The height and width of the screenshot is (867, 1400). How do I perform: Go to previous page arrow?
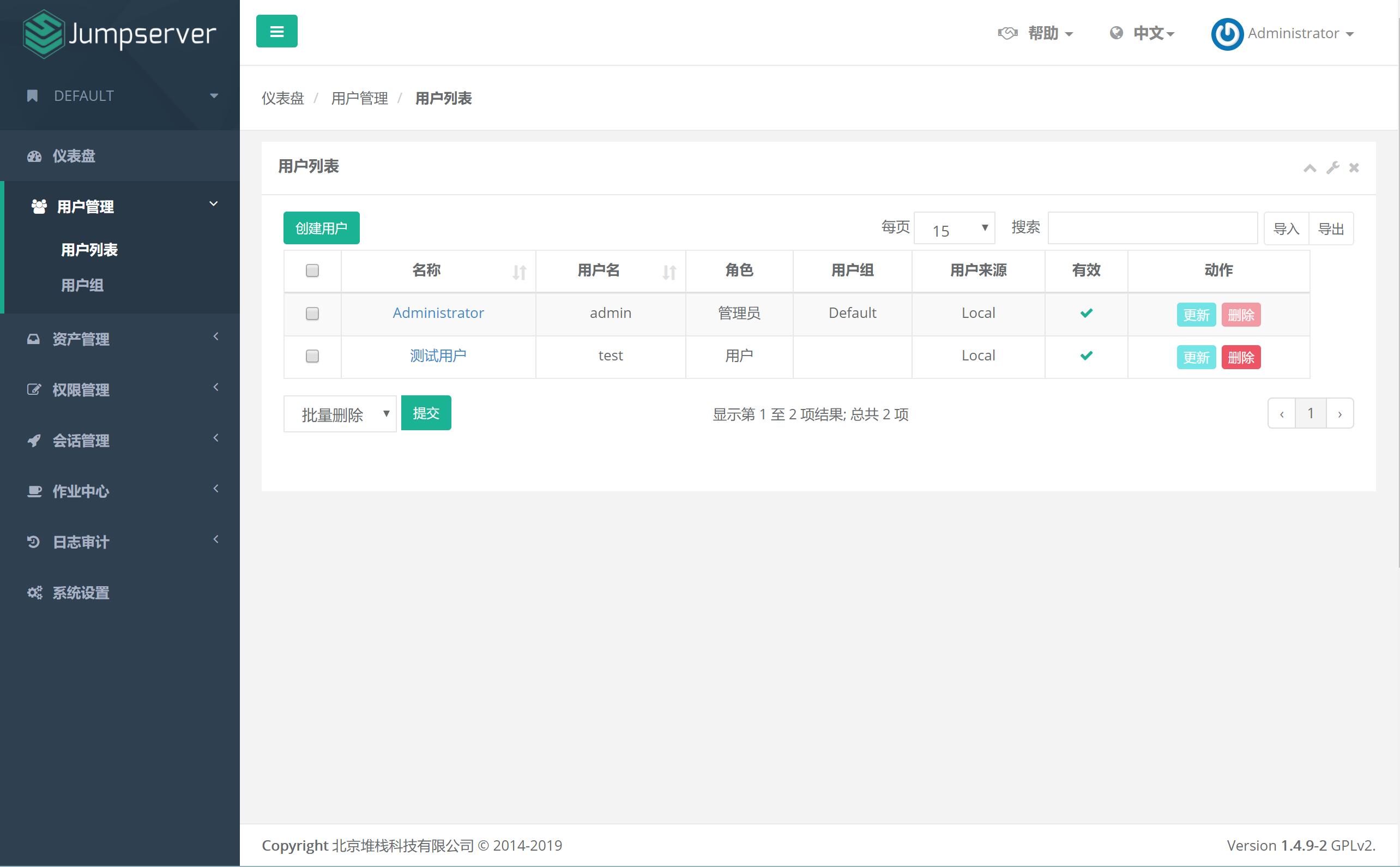click(x=1282, y=413)
